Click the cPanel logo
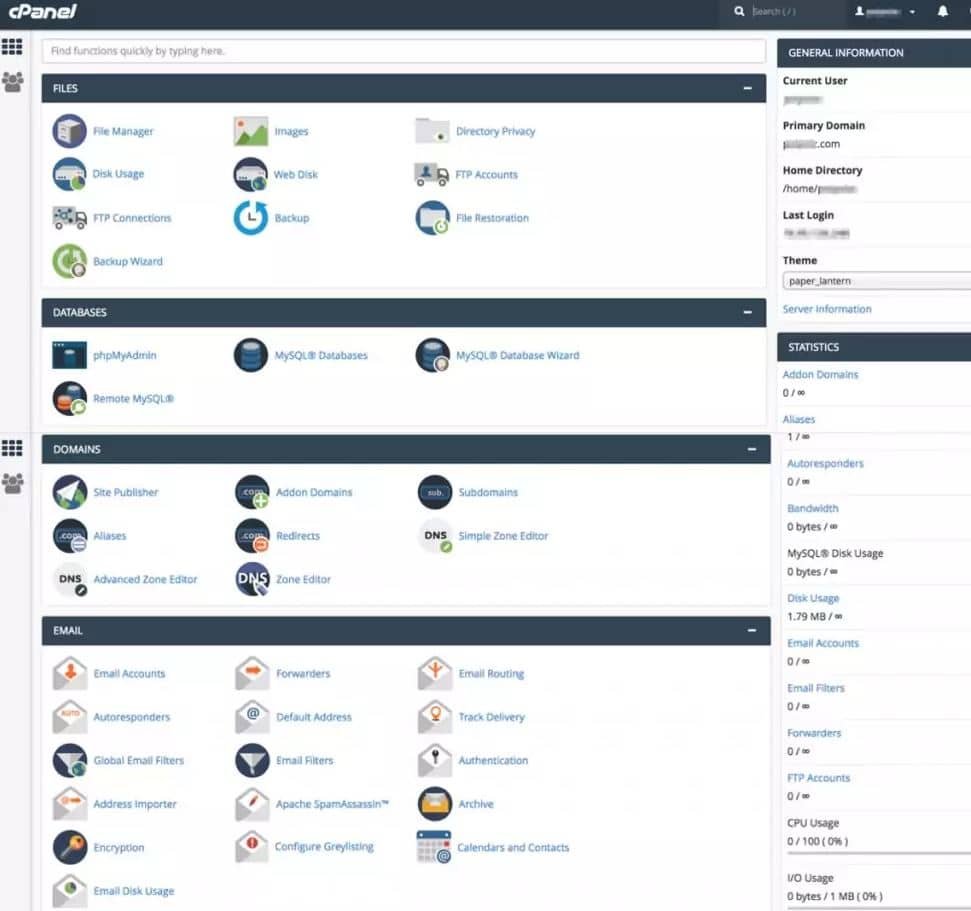971x911 pixels. 42,11
